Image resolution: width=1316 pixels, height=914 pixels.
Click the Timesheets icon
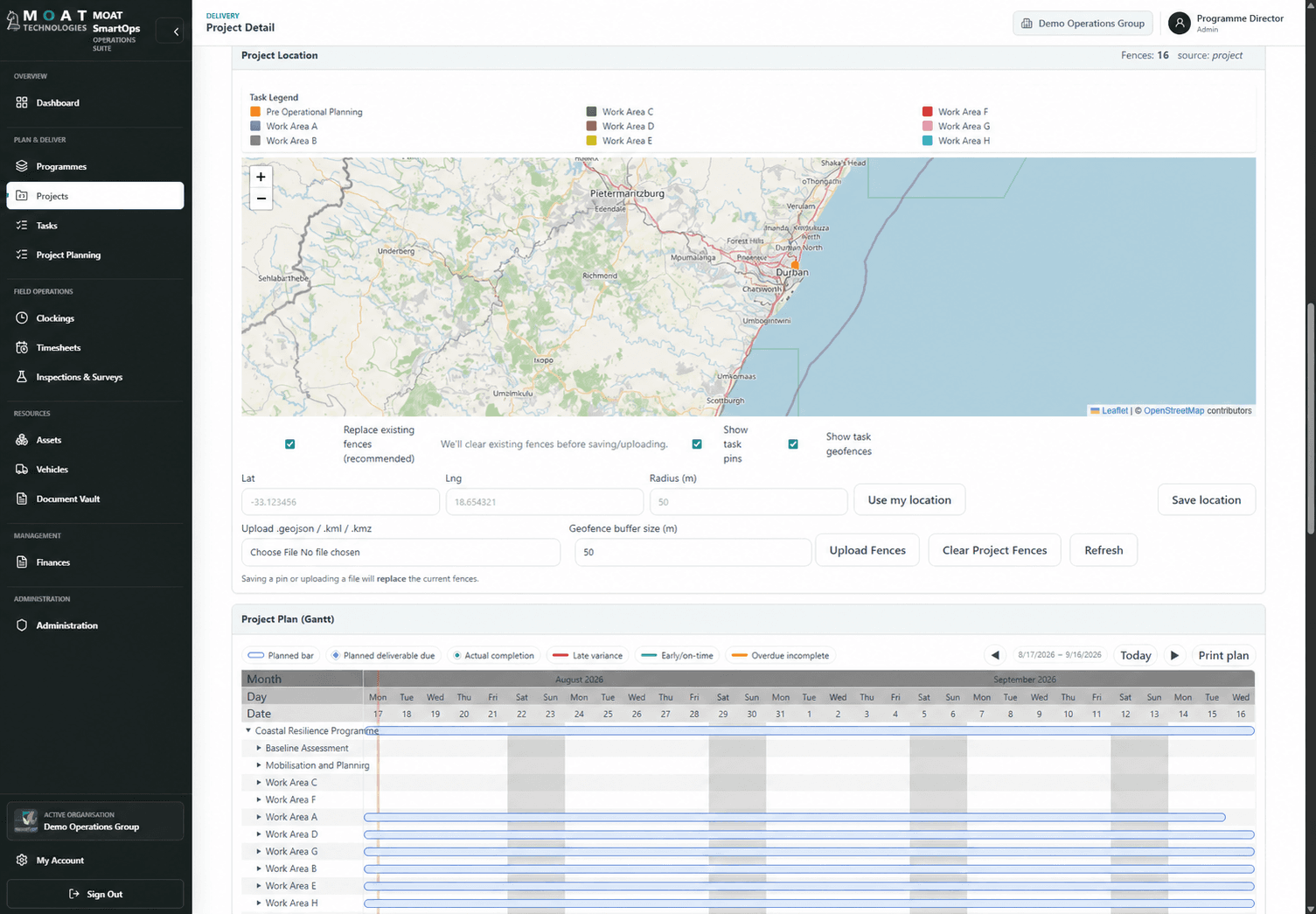point(22,347)
